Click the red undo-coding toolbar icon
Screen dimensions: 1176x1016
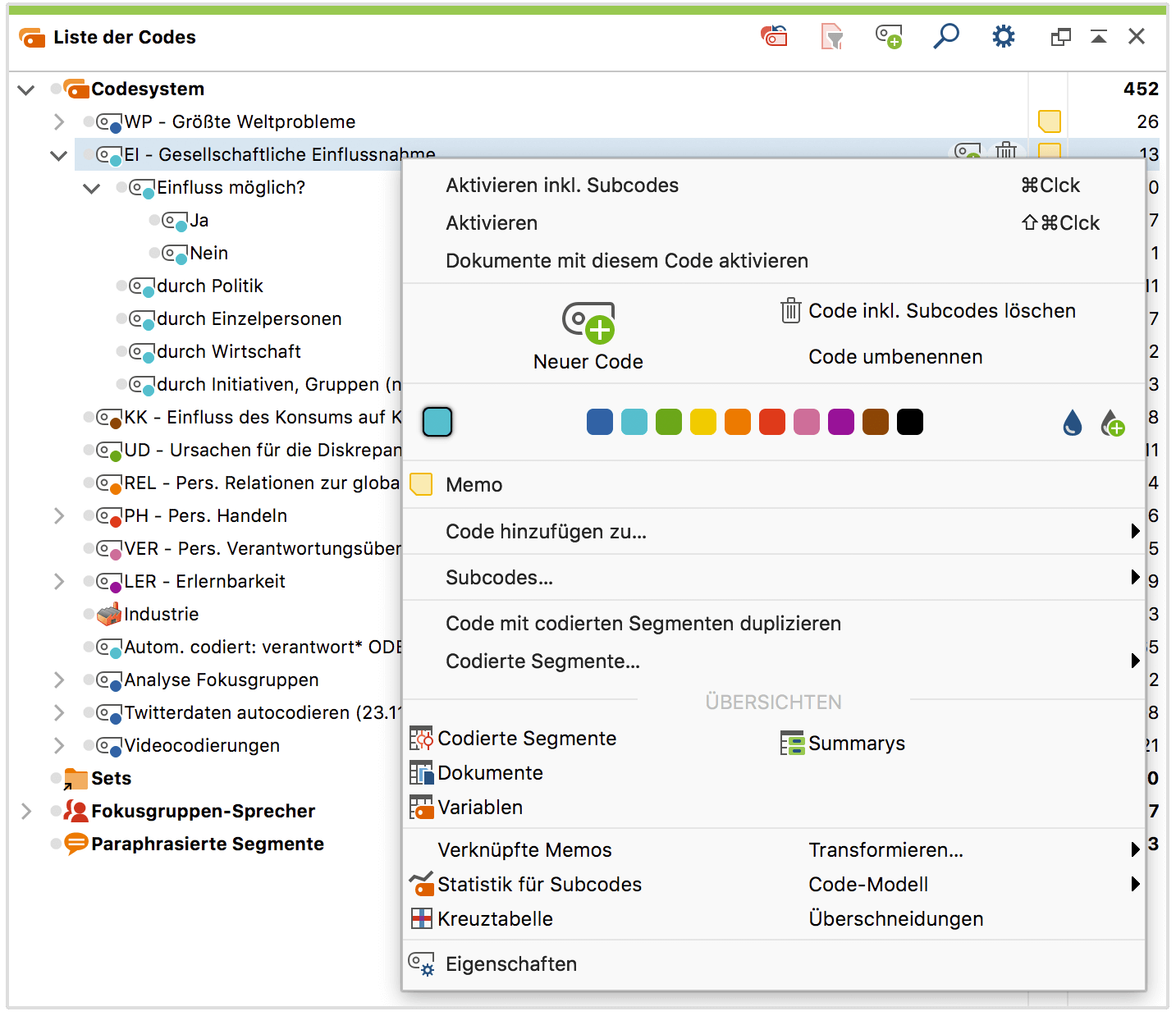774,36
